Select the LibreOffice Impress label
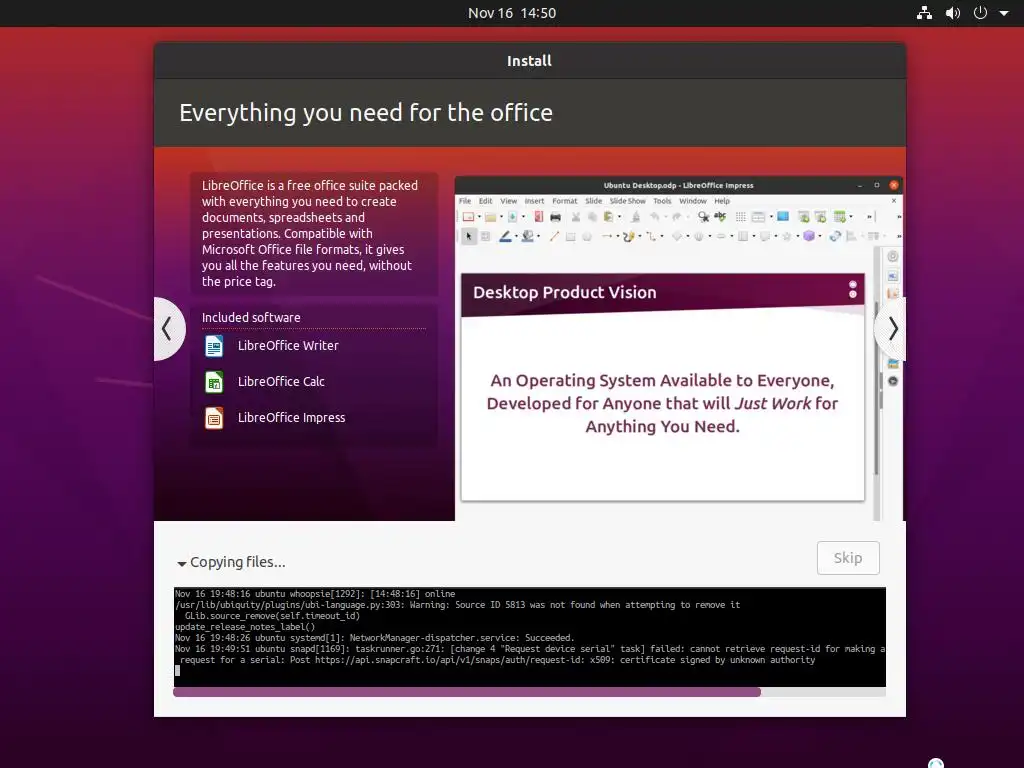This screenshot has height=768, width=1024. (291, 417)
